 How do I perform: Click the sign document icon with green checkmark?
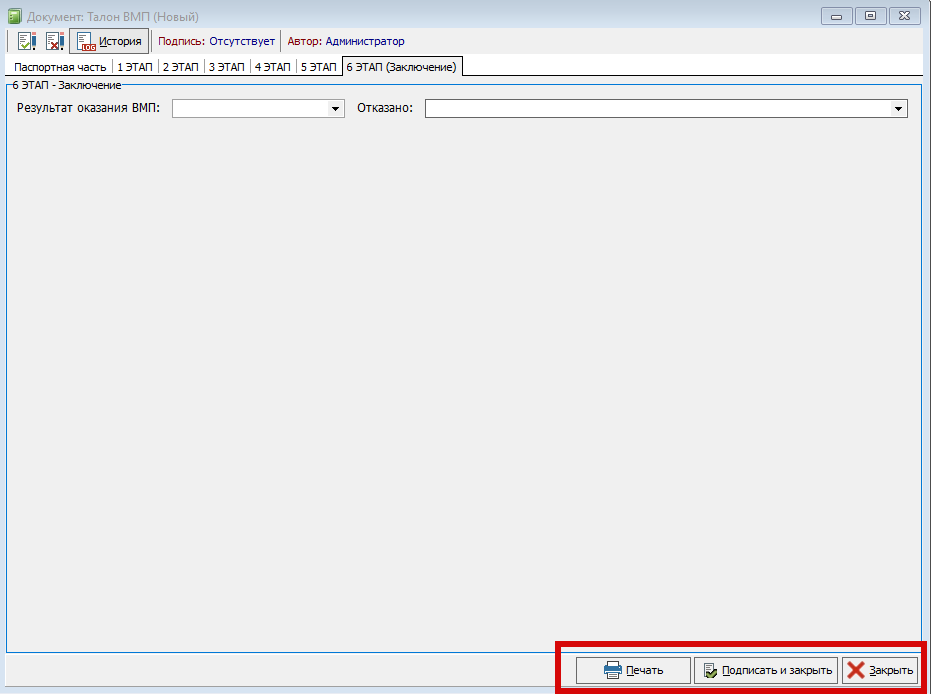click(26, 42)
